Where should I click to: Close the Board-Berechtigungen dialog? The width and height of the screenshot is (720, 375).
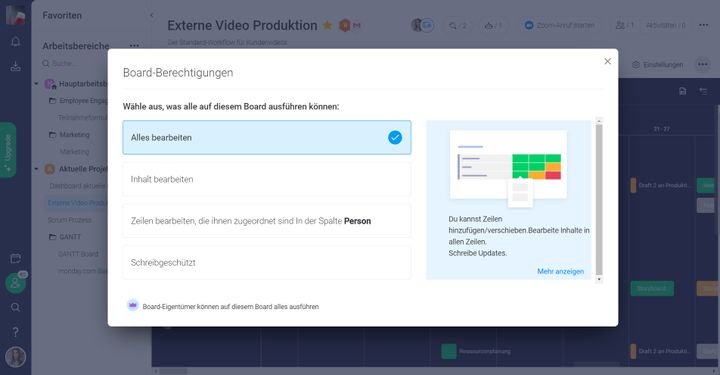[608, 62]
